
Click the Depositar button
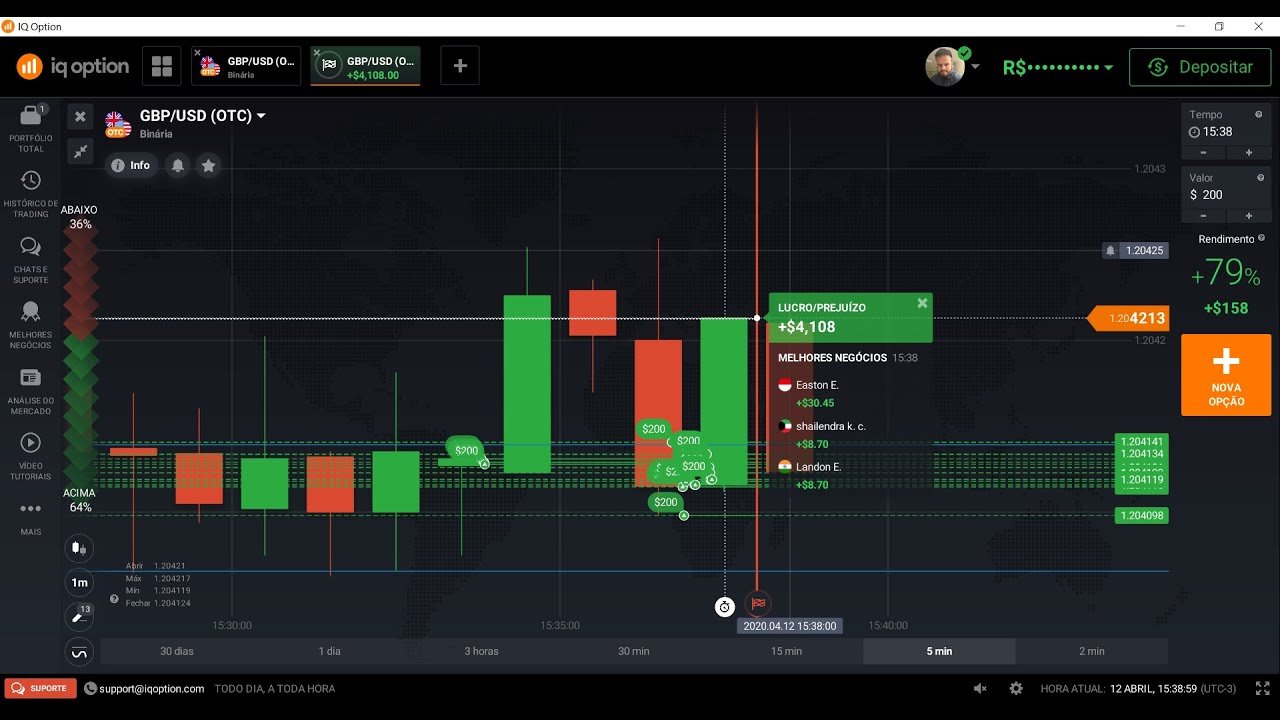coord(1200,67)
